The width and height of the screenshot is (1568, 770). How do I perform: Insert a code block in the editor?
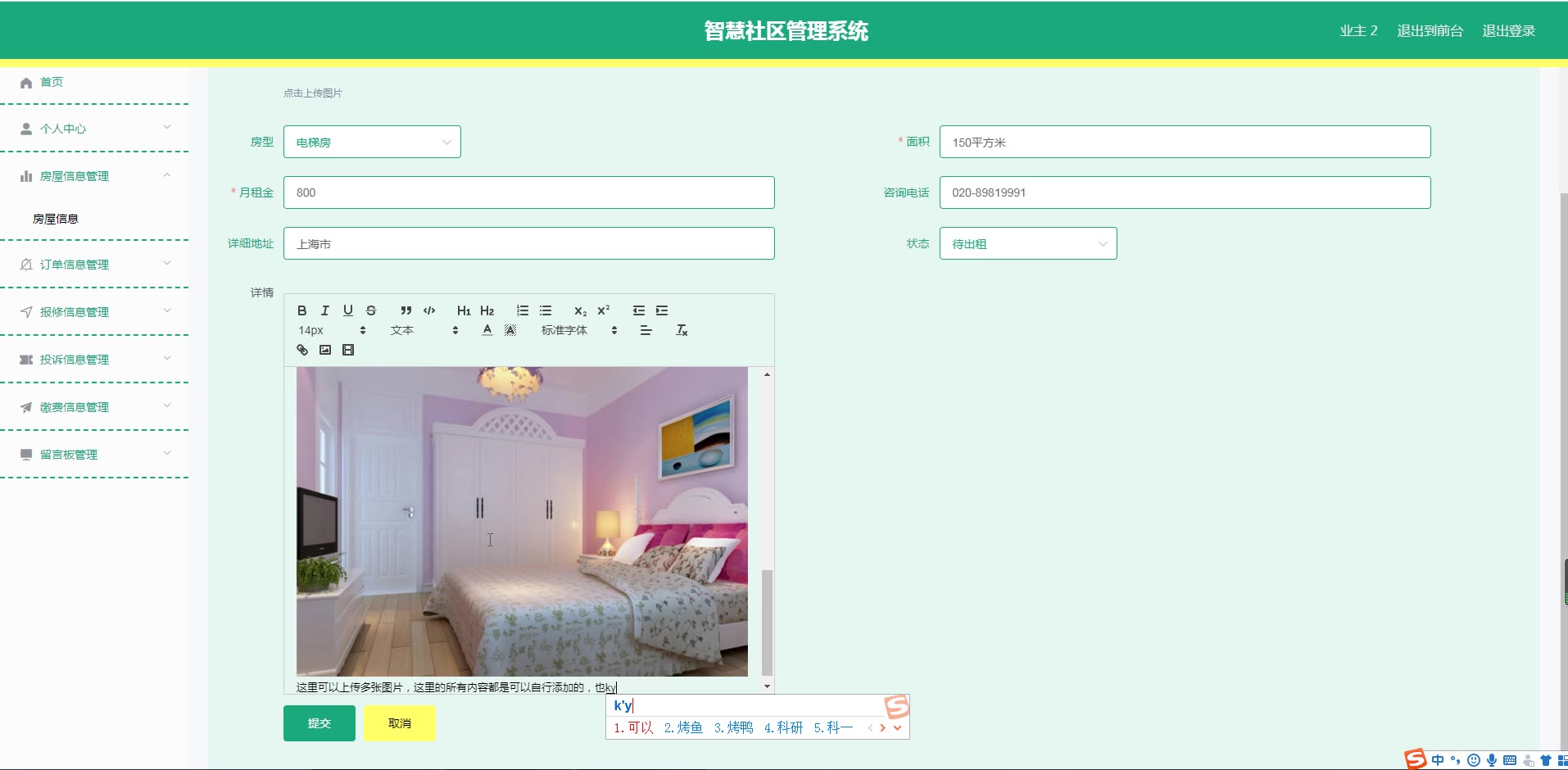click(x=429, y=310)
